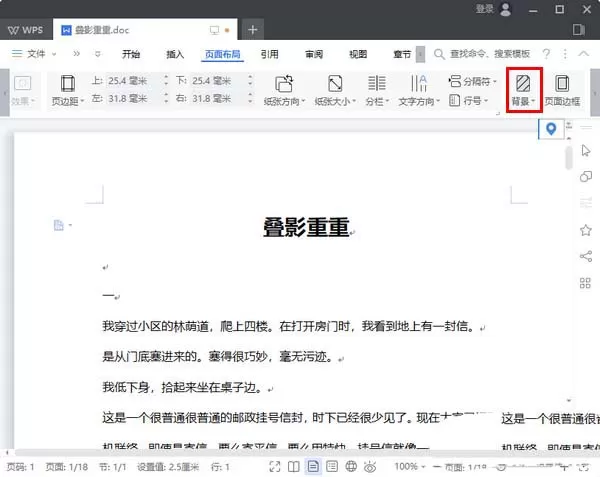Click the 查找命令 search command field
600x477 pixels.
click(483, 54)
